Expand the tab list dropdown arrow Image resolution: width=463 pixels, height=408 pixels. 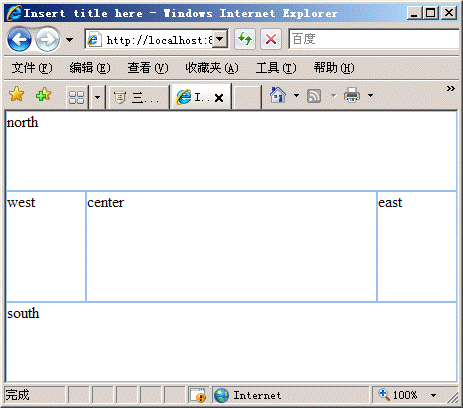coord(97,97)
